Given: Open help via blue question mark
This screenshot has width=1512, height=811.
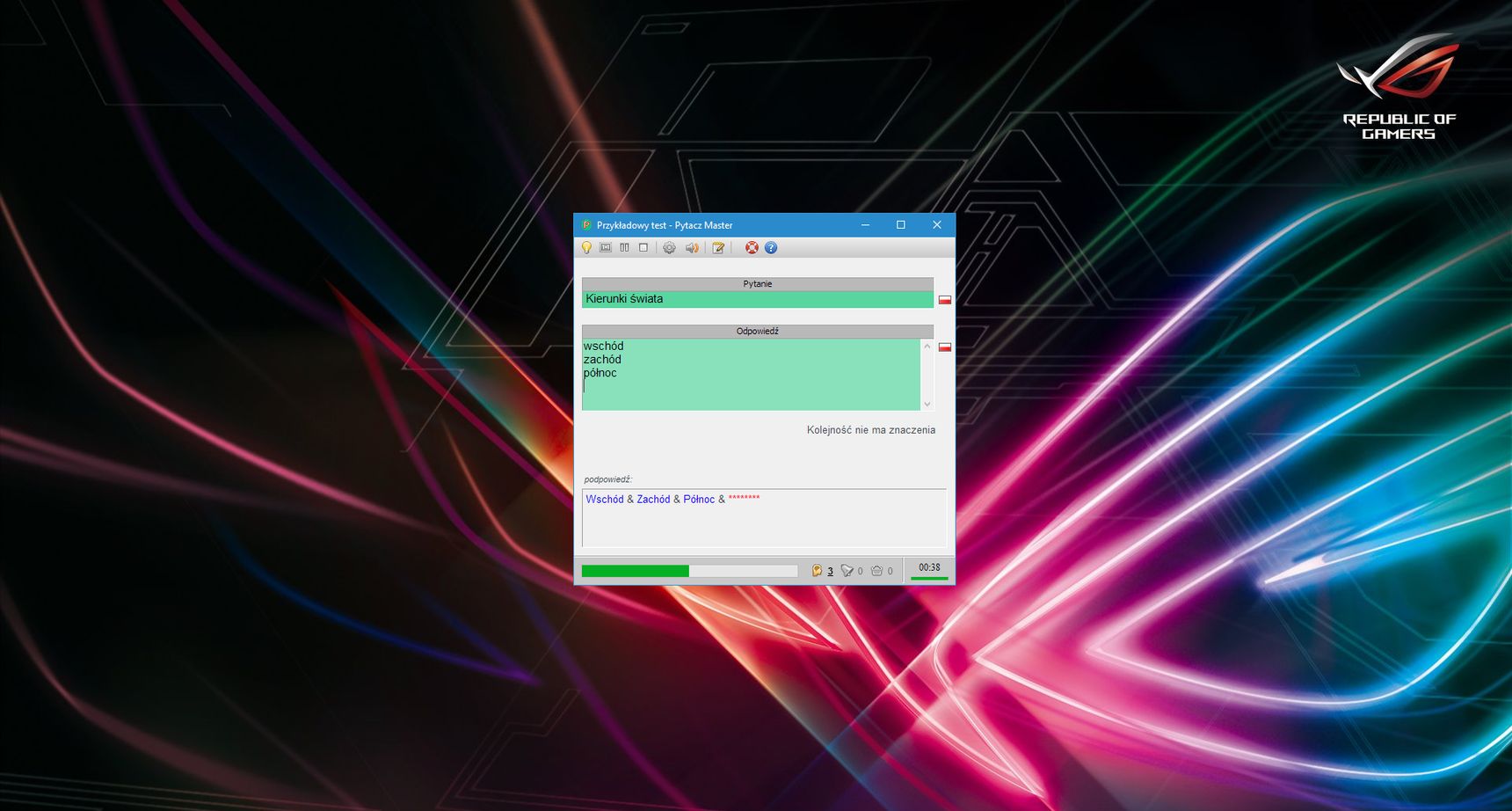Looking at the screenshot, I should 771,248.
